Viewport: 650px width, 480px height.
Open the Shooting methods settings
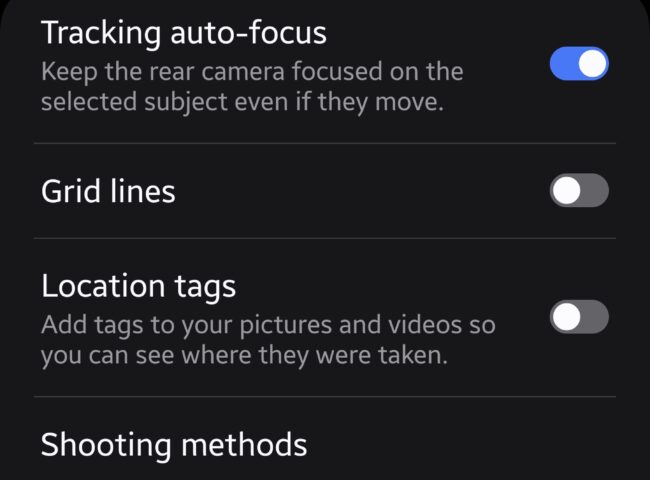point(174,443)
